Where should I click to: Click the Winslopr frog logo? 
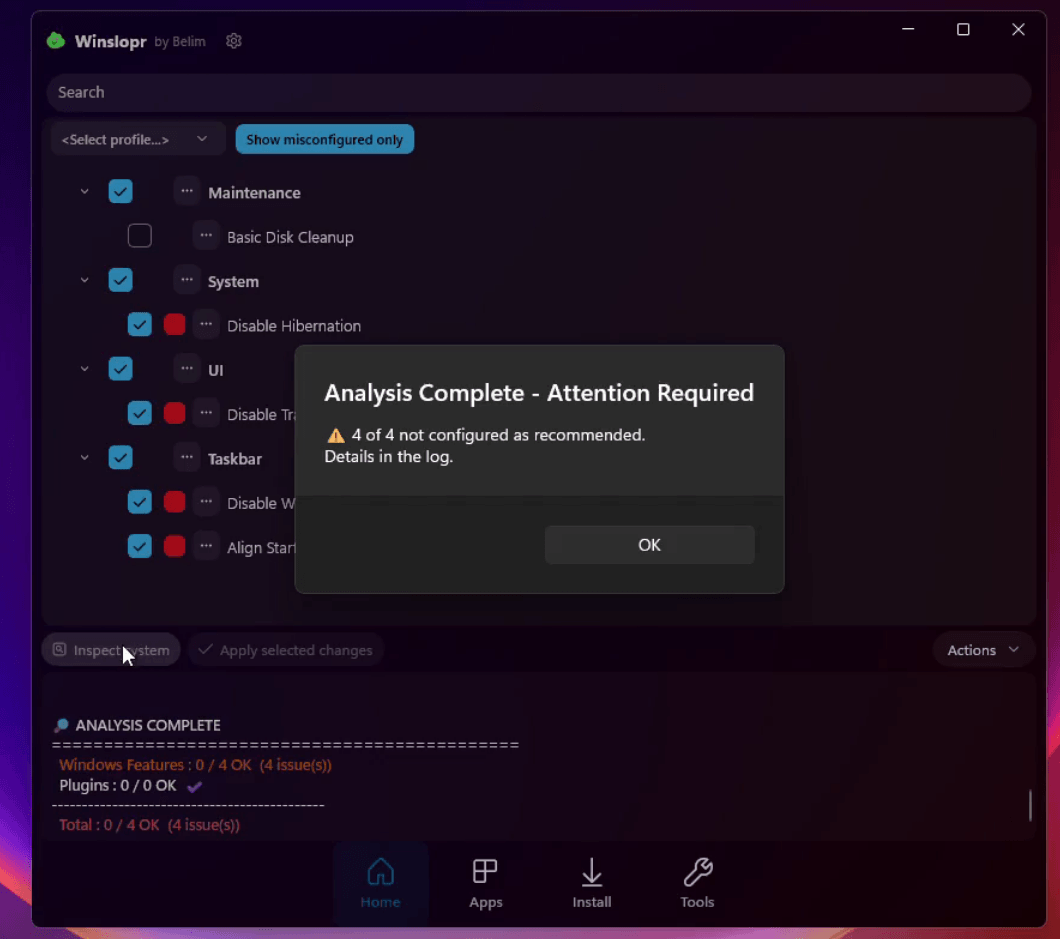point(55,41)
